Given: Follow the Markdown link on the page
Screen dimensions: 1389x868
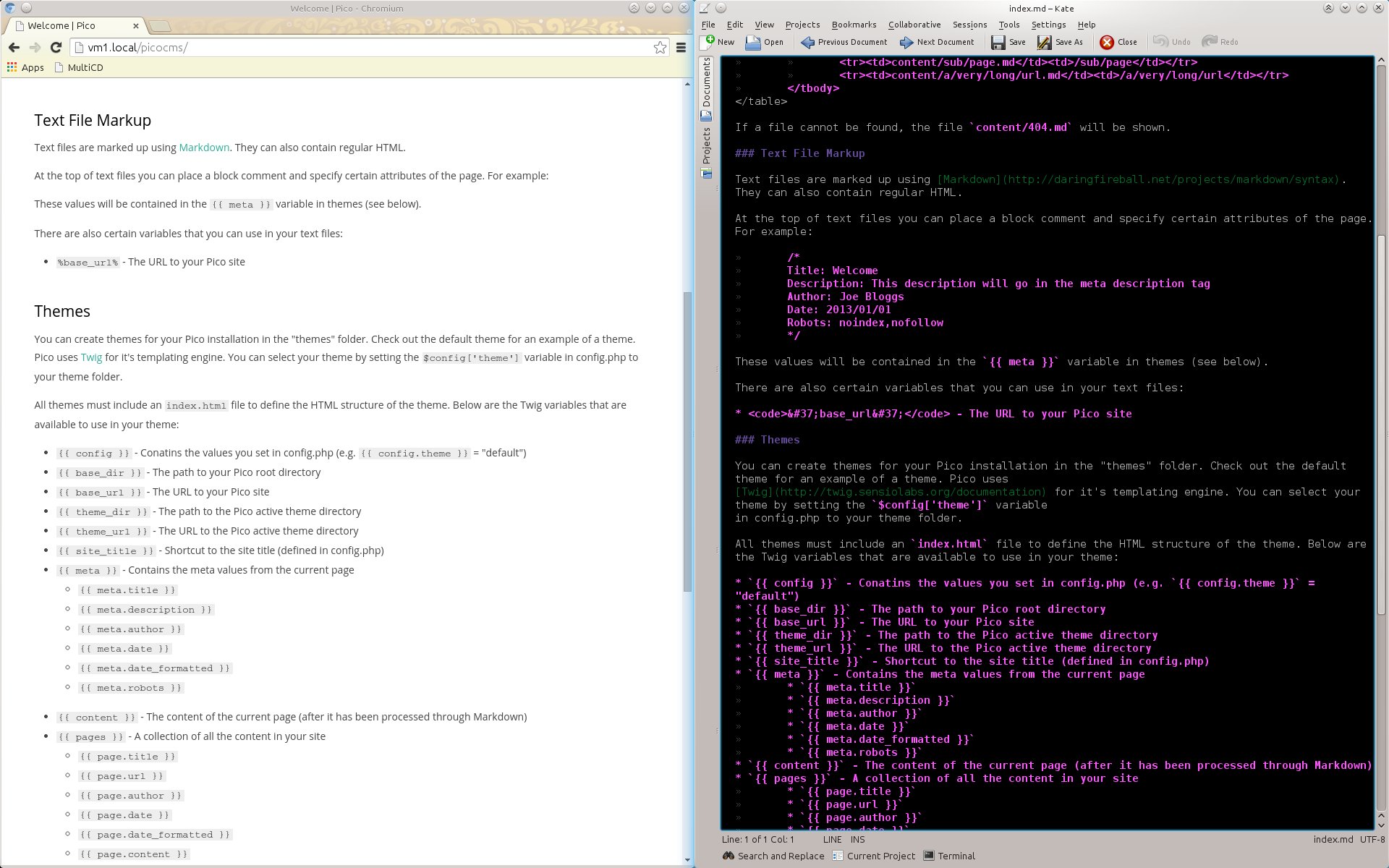Looking at the screenshot, I should (204, 148).
